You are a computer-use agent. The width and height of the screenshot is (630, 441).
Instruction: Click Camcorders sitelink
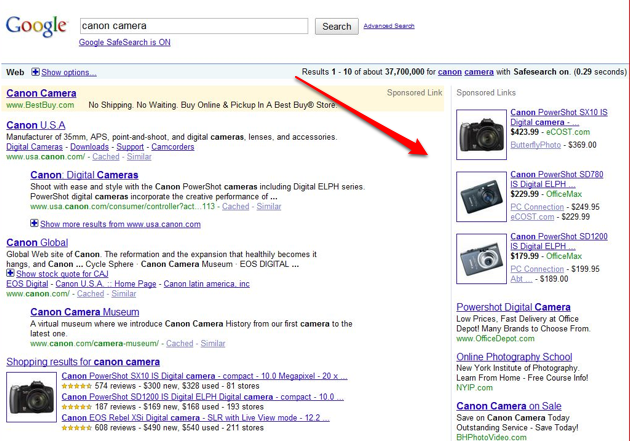pyautogui.click(x=173, y=147)
